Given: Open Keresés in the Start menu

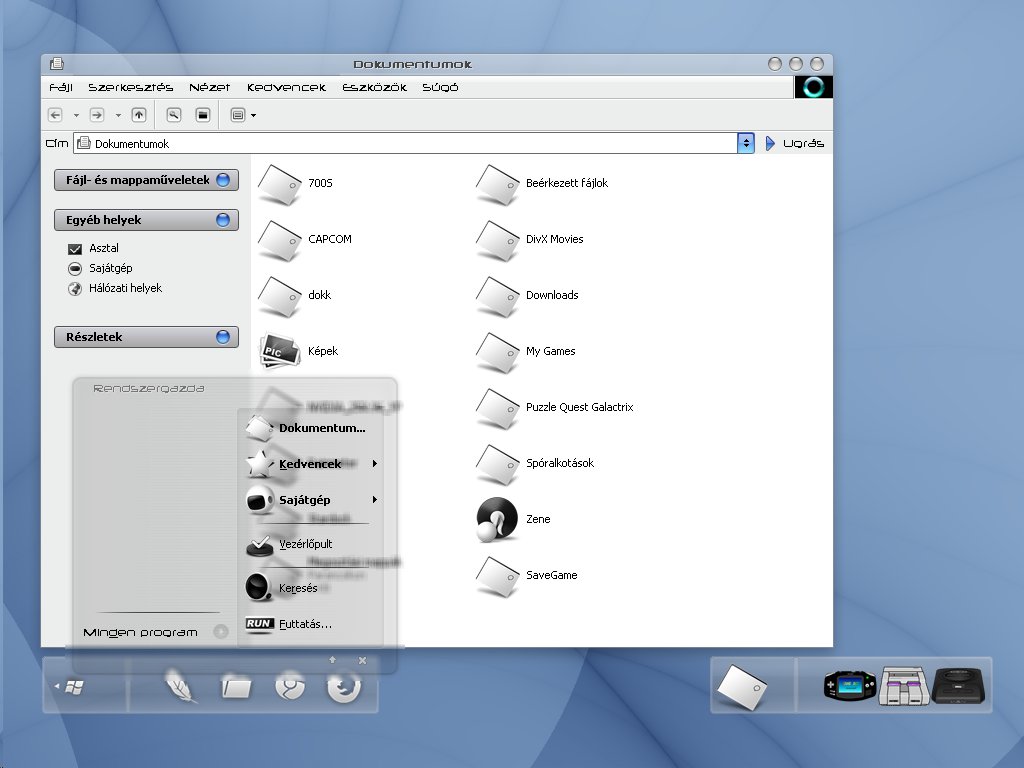Looking at the screenshot, I should [282, 588].
